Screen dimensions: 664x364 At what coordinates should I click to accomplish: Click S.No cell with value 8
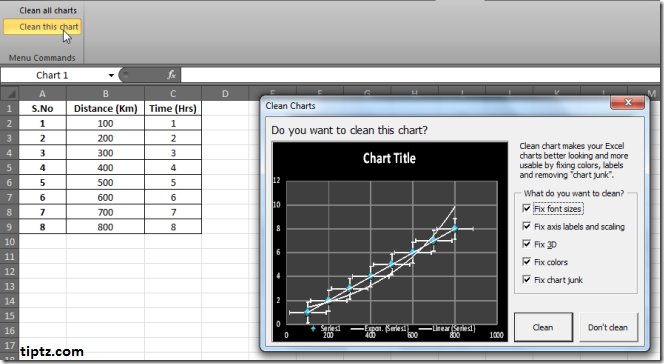[42, 227]
